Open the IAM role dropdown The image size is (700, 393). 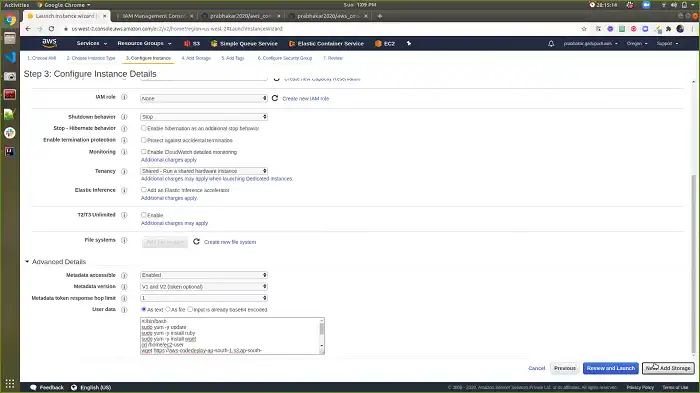tap(204, 98)
